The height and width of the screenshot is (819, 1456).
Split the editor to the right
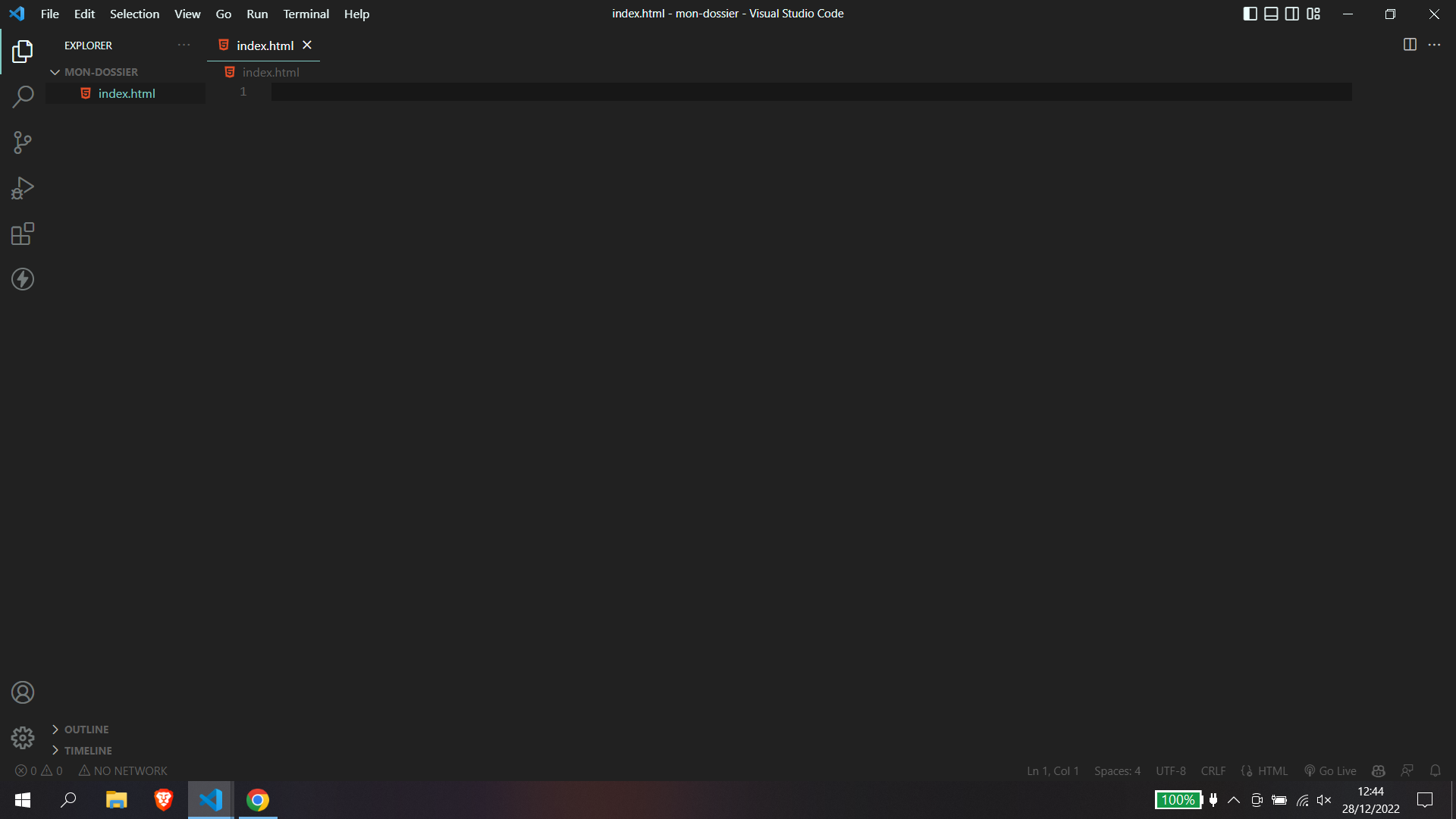click(x=1410, y=45)
